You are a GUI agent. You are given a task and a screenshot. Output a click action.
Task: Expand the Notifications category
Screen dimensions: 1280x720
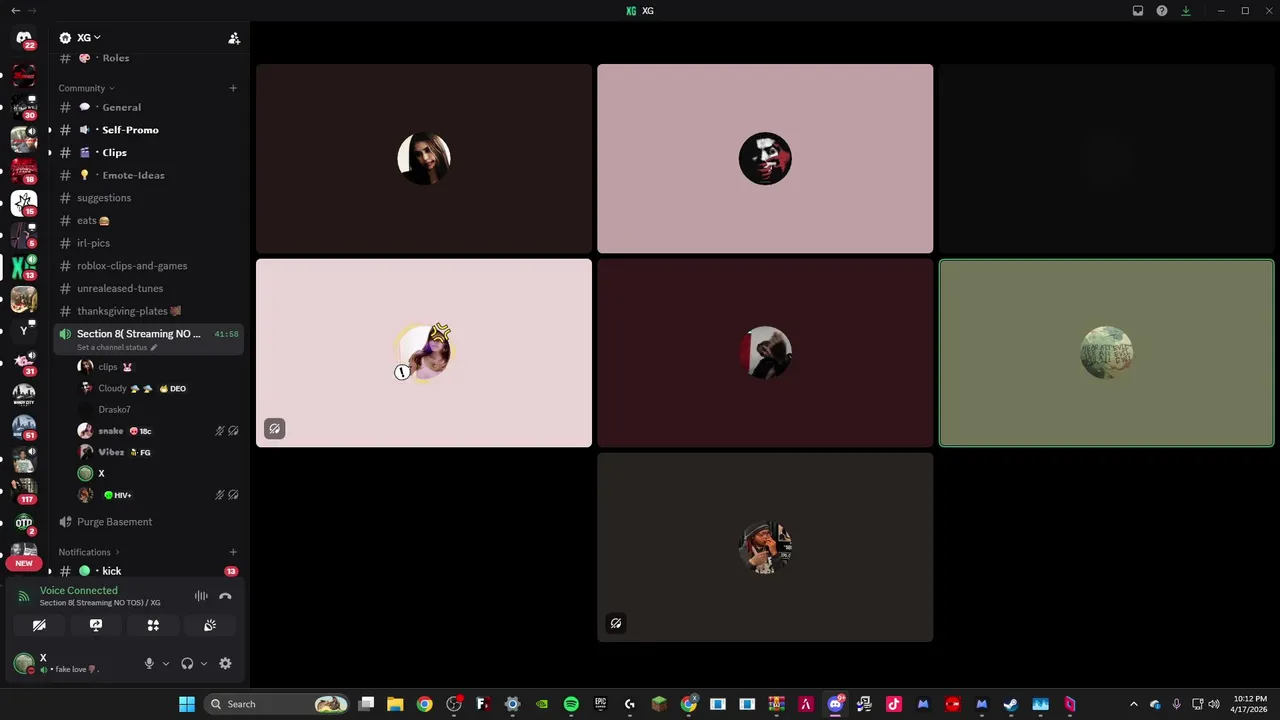point(89,552)
